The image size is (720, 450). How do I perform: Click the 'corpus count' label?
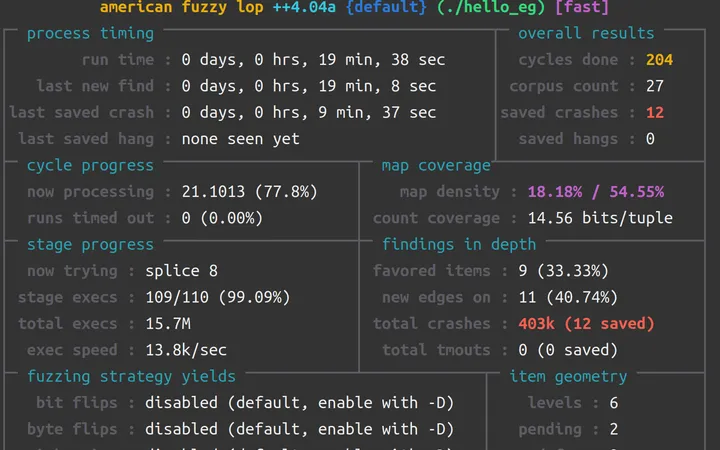(563, 86)
